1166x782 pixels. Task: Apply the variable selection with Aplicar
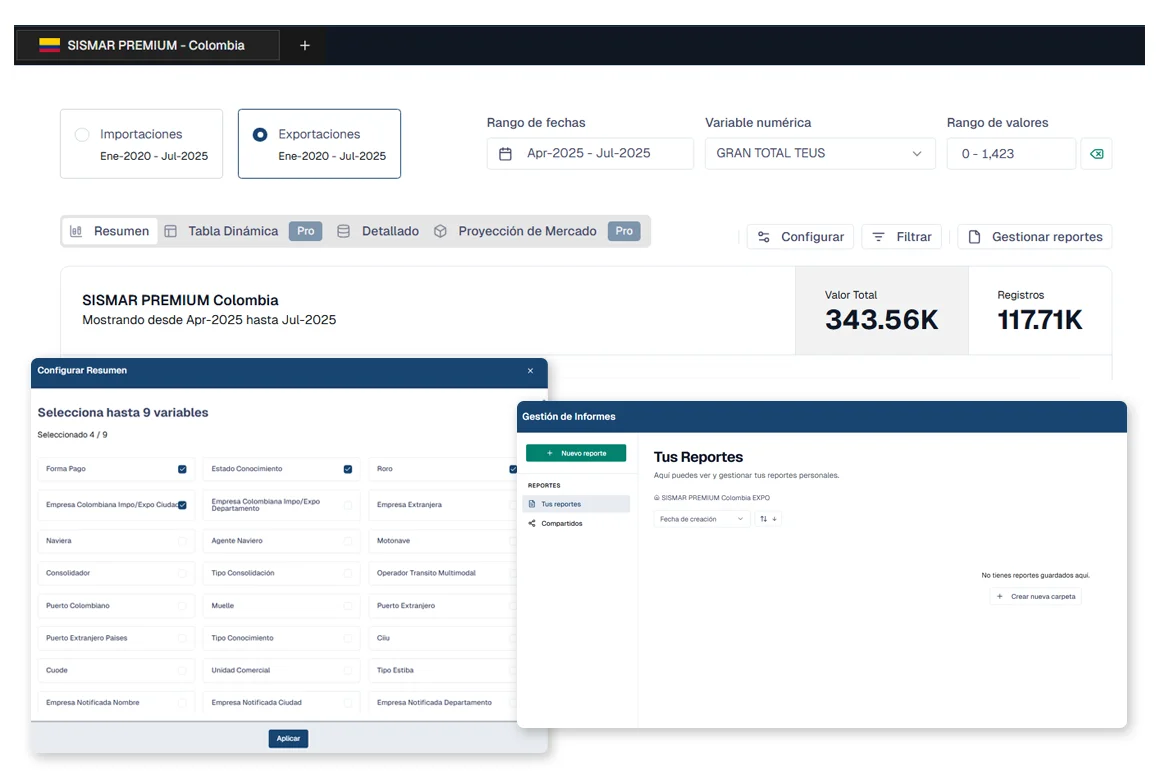coord(289,738)
